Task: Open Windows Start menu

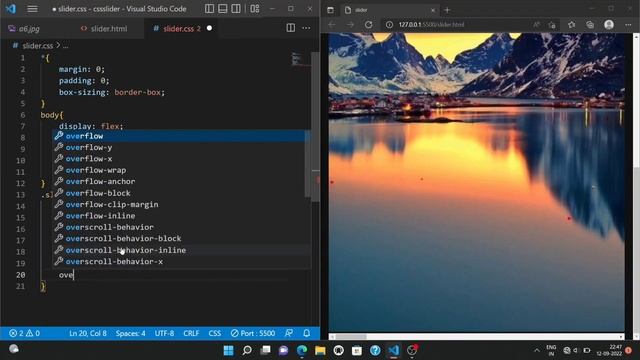Action: [x=229, y=350]
